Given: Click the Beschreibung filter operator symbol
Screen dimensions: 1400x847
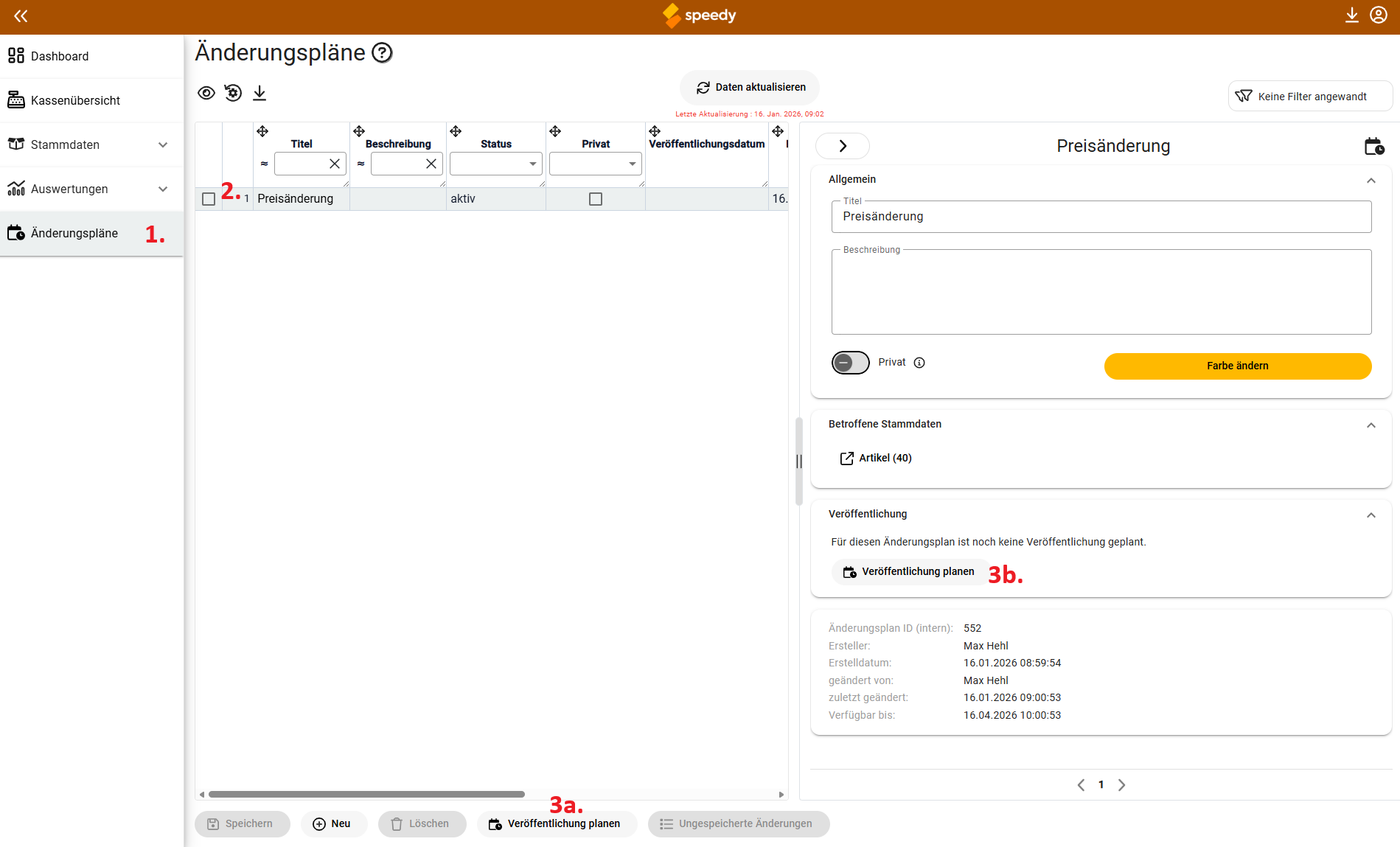Looking at the screenshot, I should 361,164.
